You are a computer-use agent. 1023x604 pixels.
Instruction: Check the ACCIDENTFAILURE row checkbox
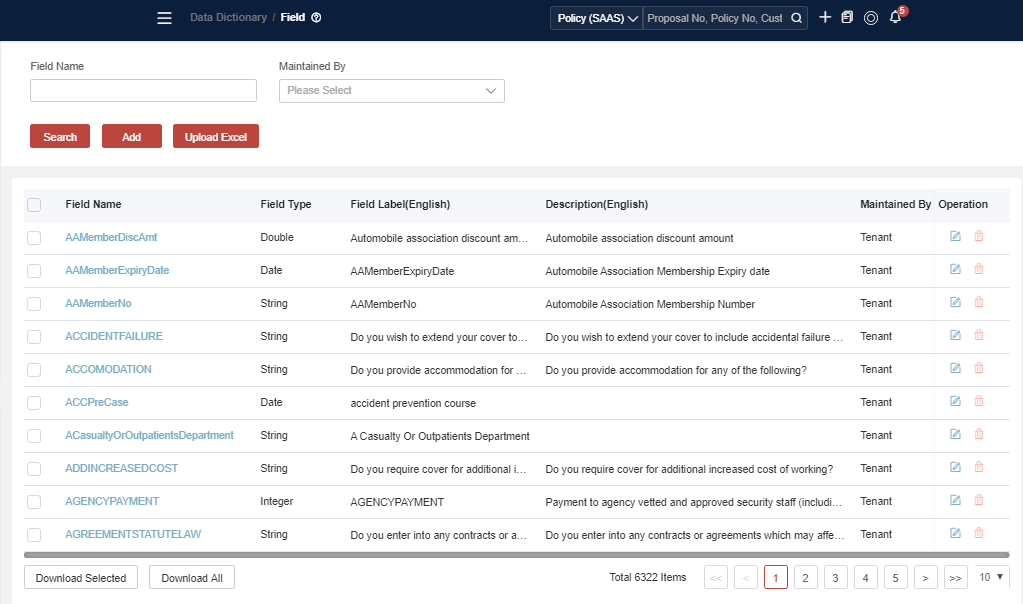pyautogui.click(x=34, y=337)
